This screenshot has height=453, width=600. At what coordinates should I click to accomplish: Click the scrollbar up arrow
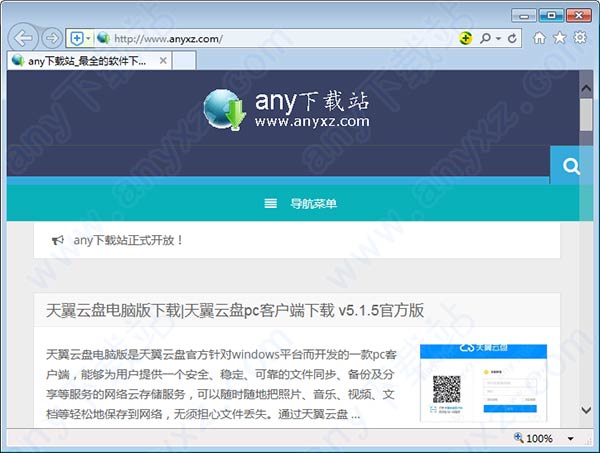pos(586,88)
